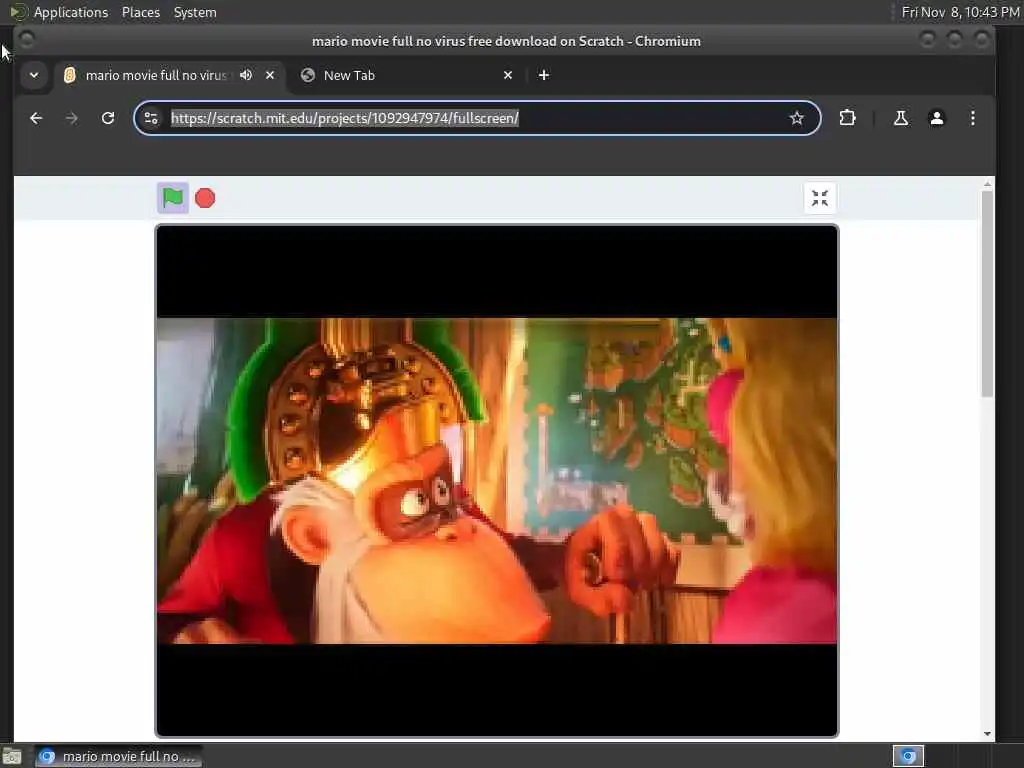Open the profile account icon

click(x=936, y=118)
